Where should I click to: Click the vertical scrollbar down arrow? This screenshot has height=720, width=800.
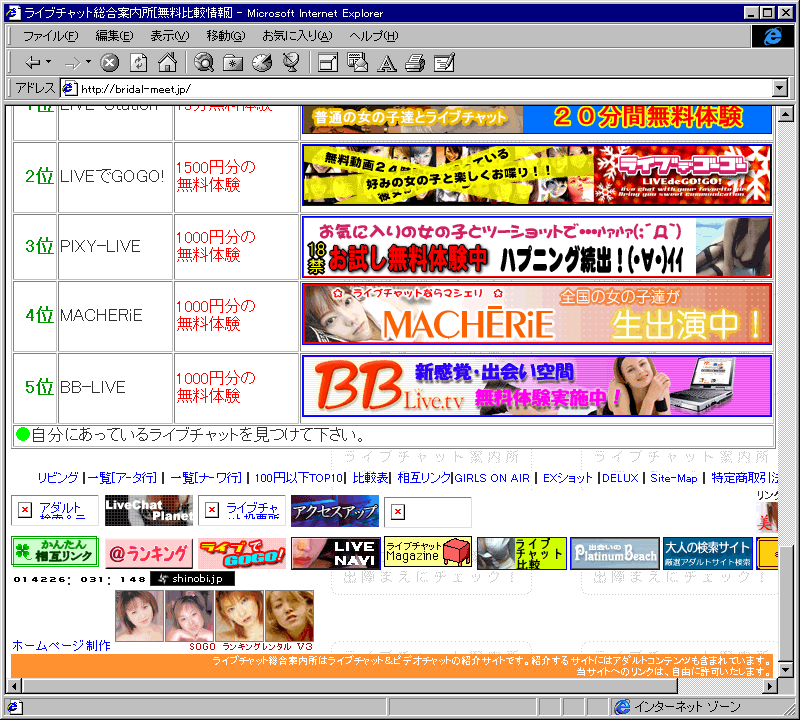pyautogui.click(x=786, y=669)
